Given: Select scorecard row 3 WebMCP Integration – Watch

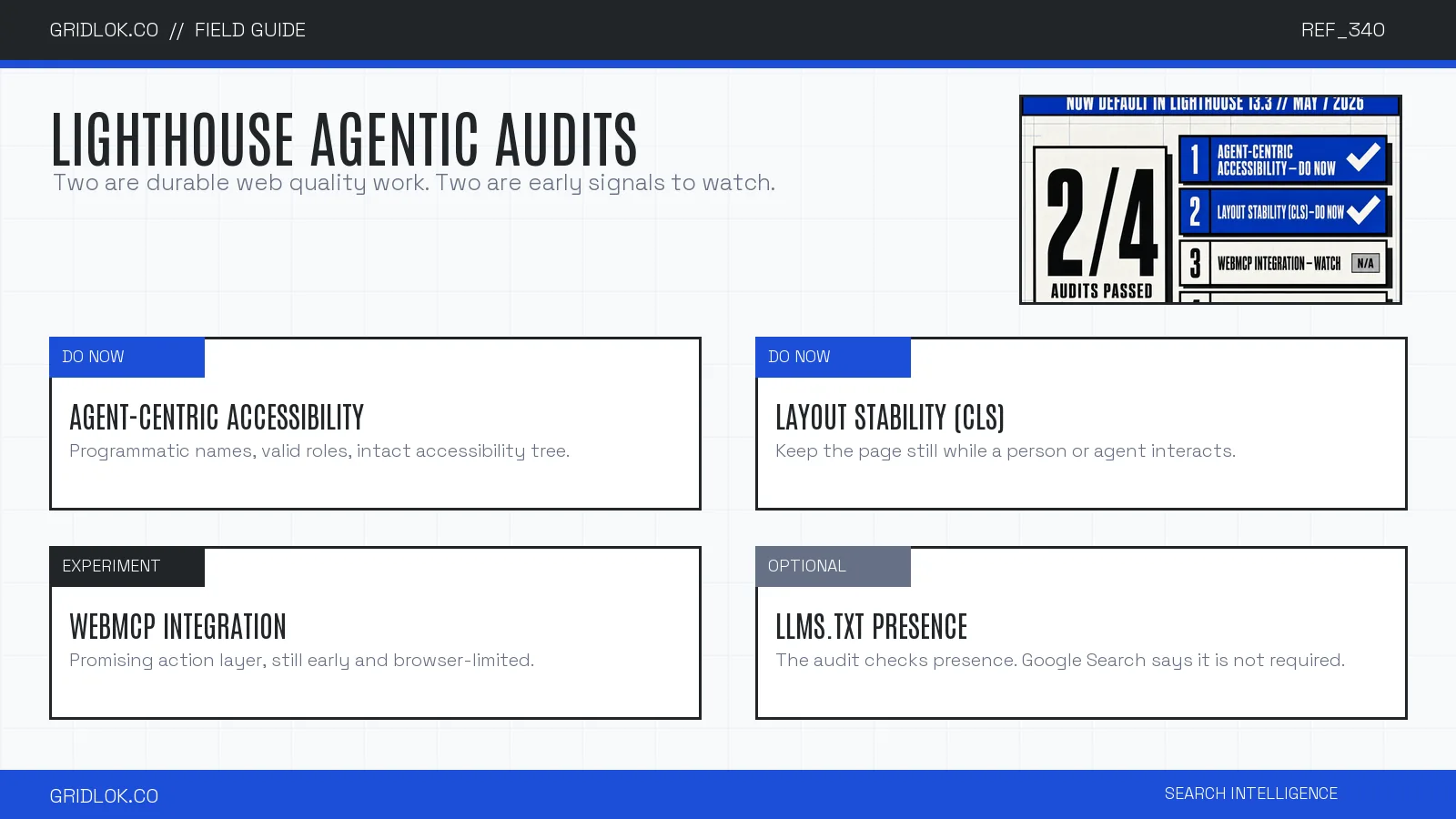Looking at the screenshot, I should point(1283,263).
